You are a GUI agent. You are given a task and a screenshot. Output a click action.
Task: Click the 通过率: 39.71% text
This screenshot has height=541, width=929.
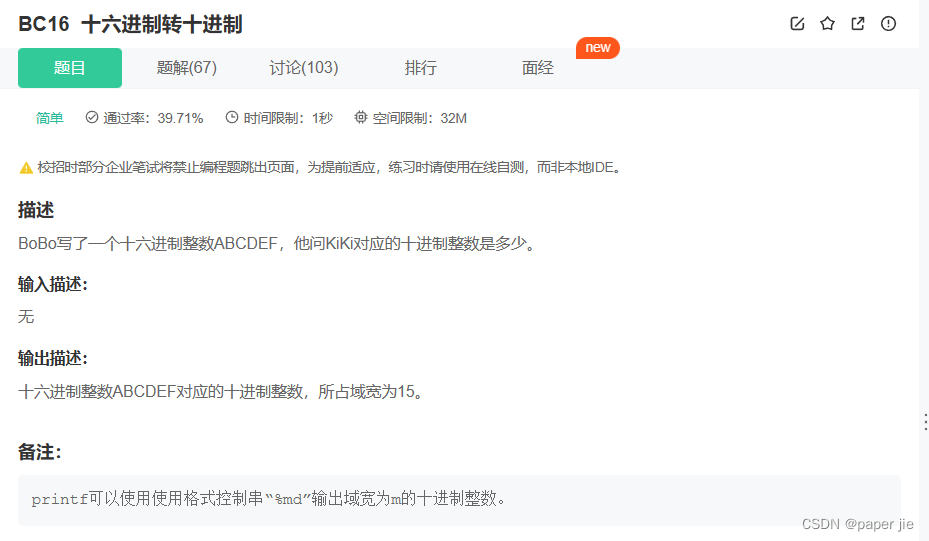coord(153,118)
